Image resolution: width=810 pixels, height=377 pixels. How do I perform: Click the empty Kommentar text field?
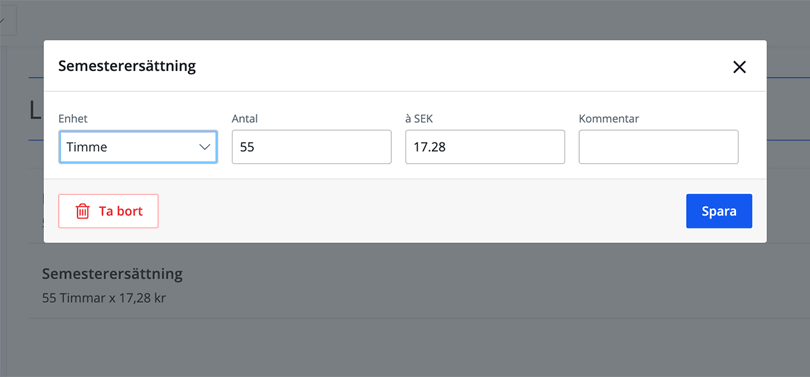tap(658, 147)
